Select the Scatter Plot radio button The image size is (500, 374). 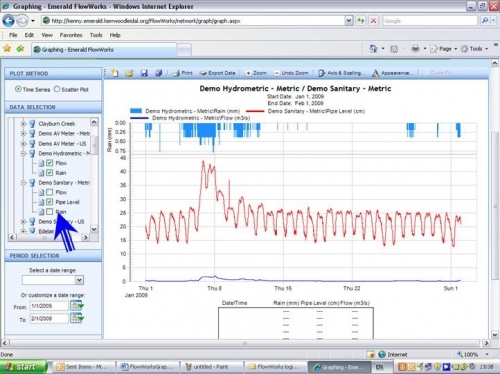pos(57,89)
